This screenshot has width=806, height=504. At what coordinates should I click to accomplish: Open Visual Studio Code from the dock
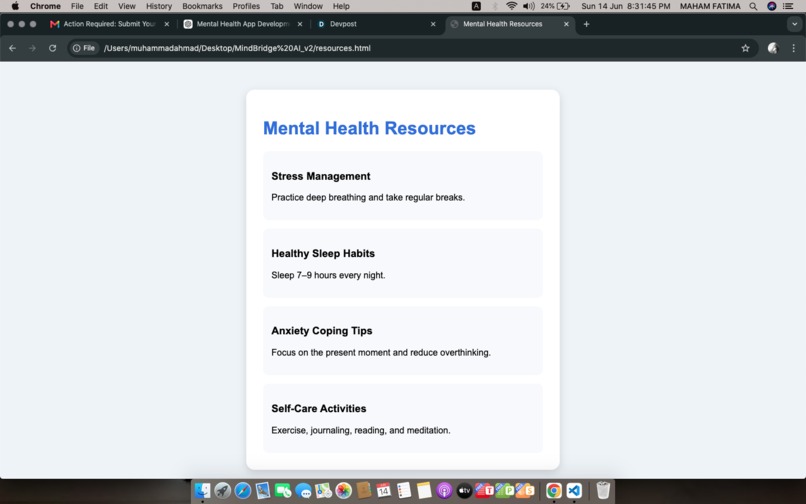click(574, 491)
